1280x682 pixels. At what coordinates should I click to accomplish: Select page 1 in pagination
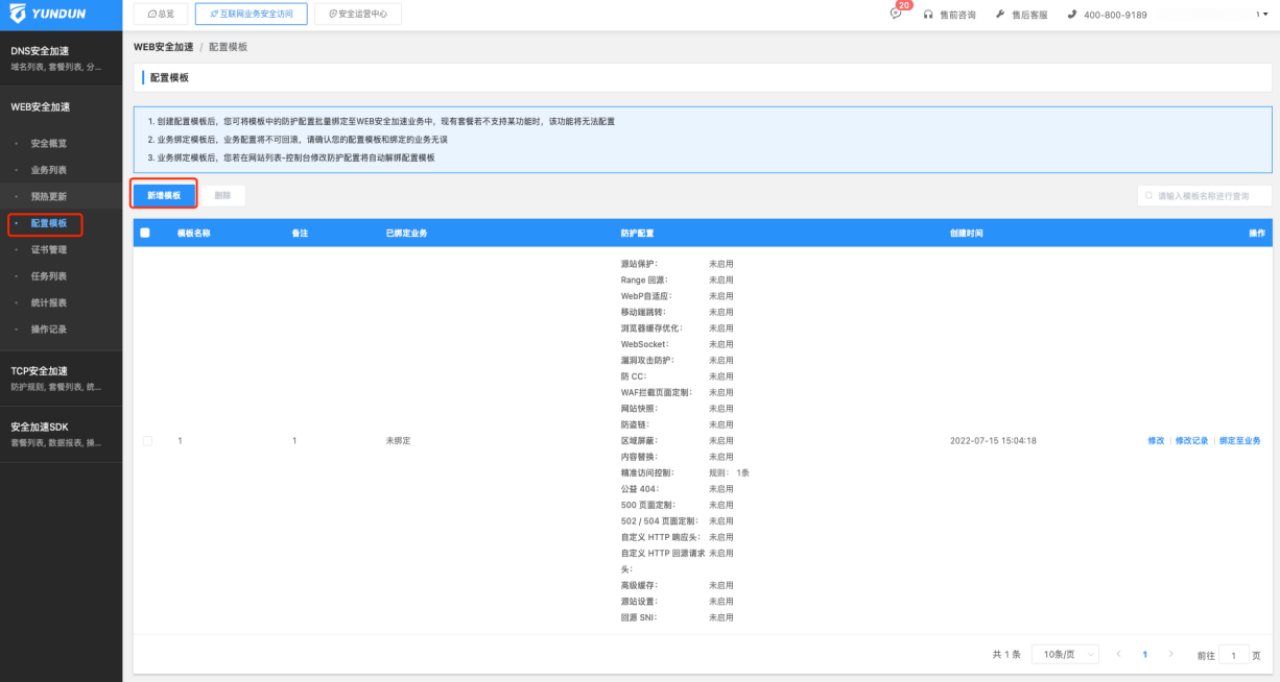pyautogui.click(x=1145, y=654)
